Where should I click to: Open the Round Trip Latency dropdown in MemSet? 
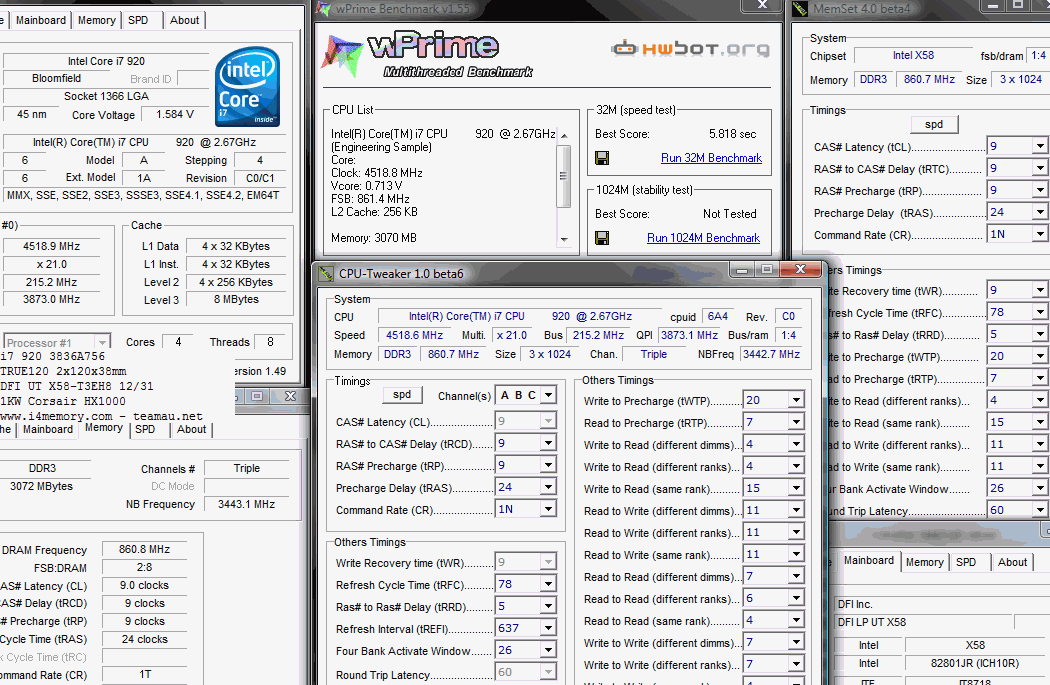click(x=1039, y=510)
